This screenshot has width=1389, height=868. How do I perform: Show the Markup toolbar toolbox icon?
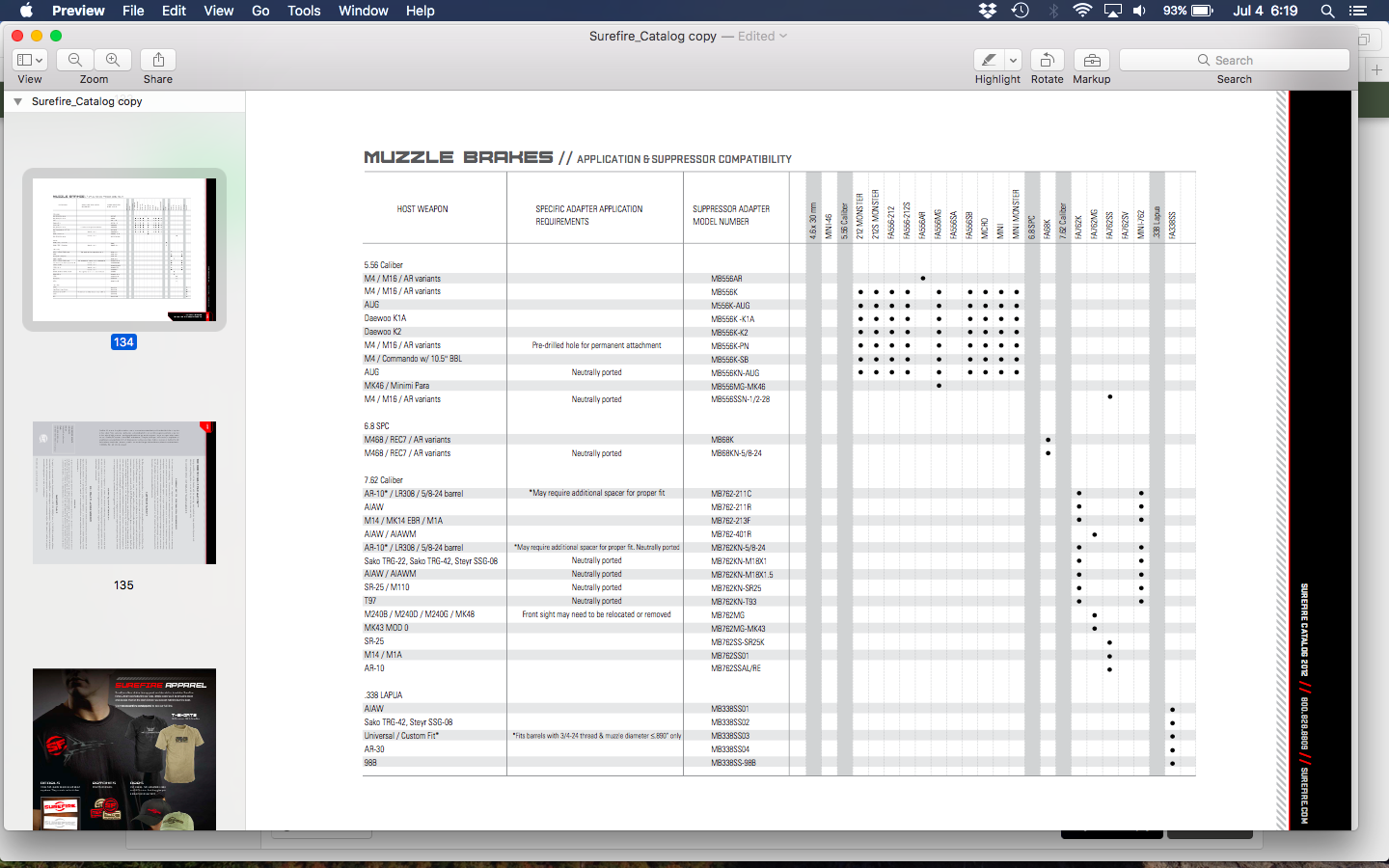coord(1092,60)
